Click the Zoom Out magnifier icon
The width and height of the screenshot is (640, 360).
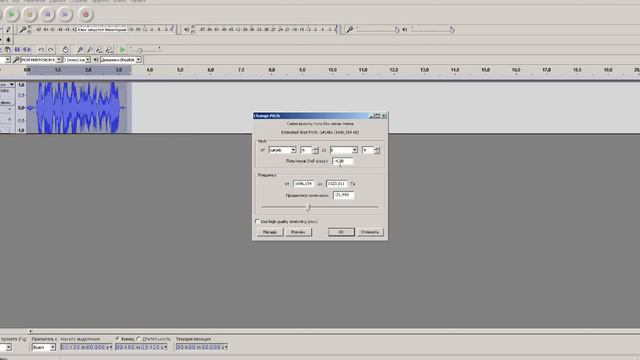pyautogui.click(x=89, y=50)
